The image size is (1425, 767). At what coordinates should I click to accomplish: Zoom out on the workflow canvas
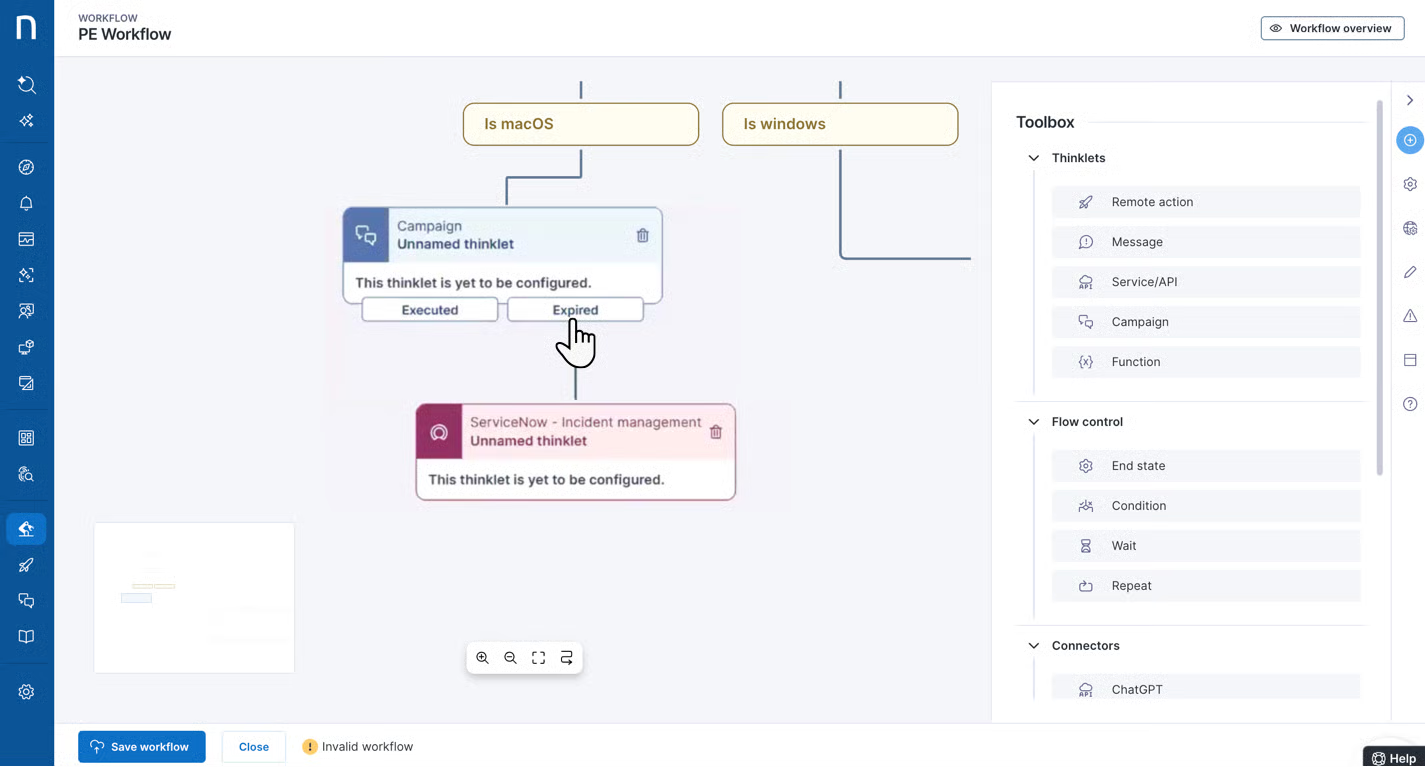pos(510,658)
